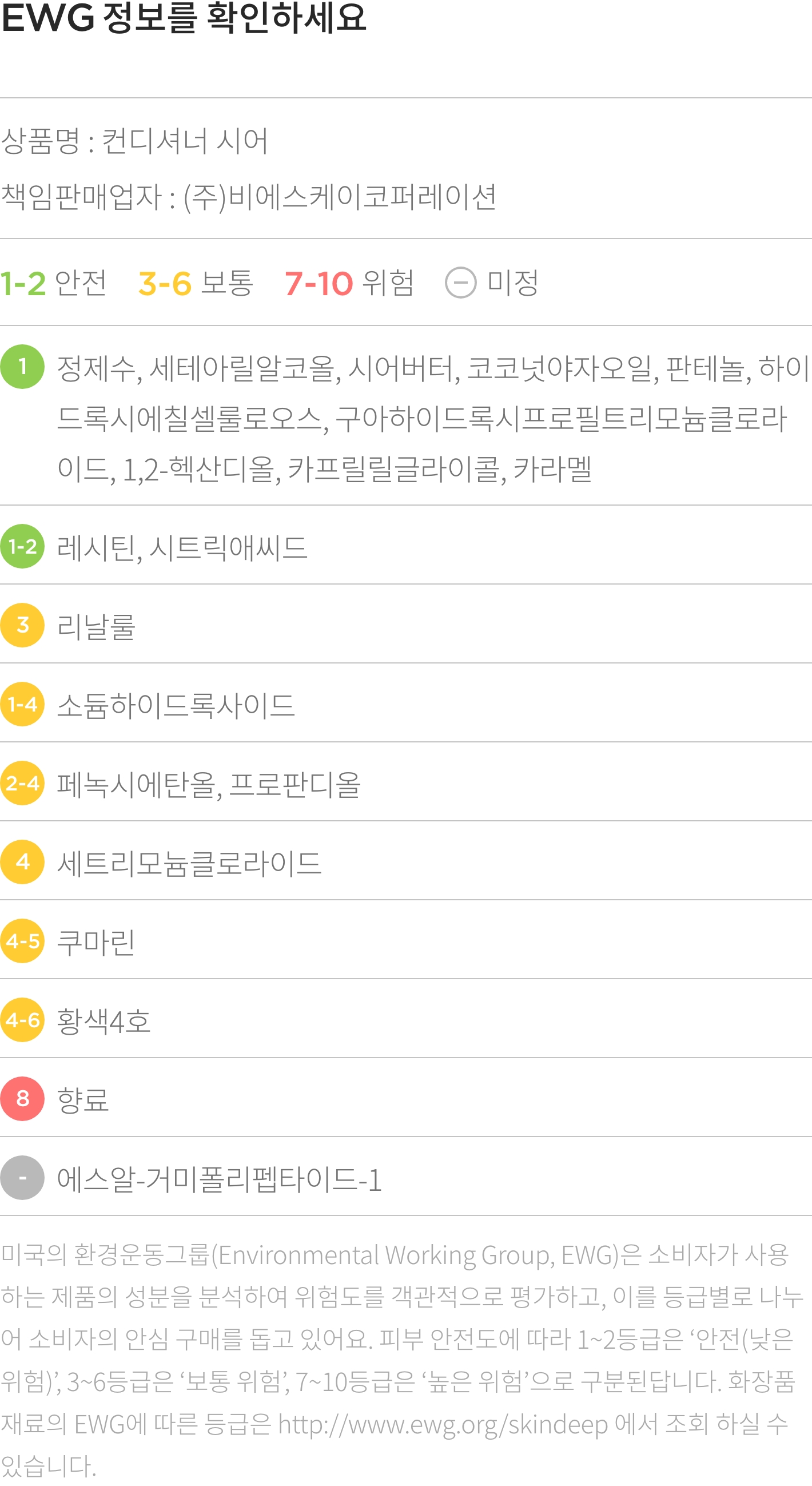
Task: Click the 상품명 컨디셔너 시어 line
Action: tap(134, 141)
